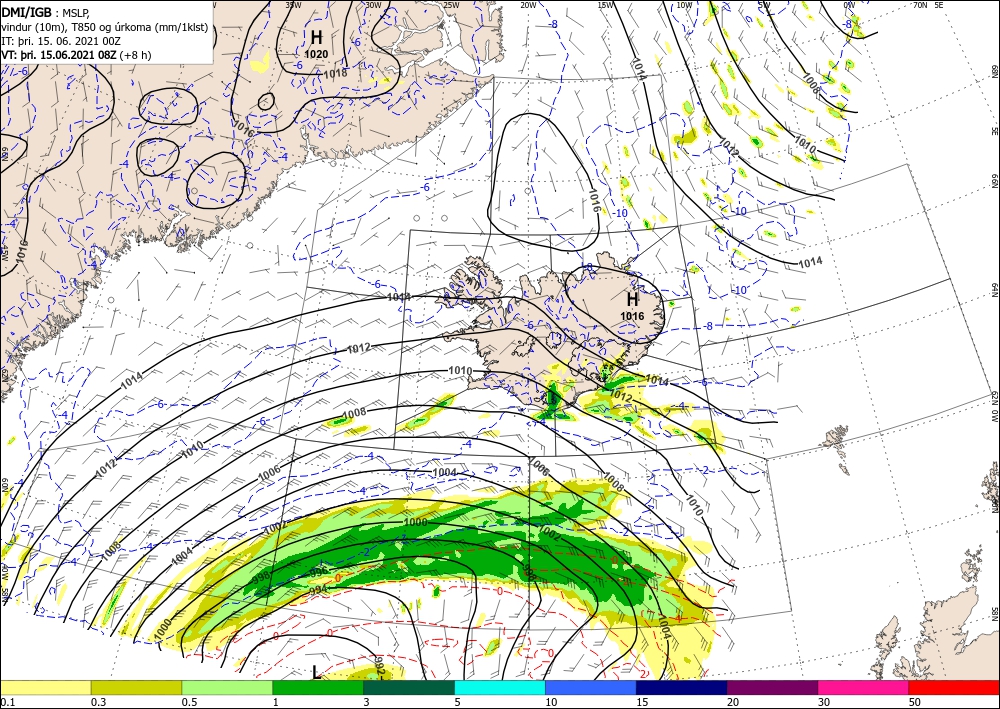This screenshot has height=709, width=1000.
Task: Click the 992 isobar label
Action: tap(379, 666)
